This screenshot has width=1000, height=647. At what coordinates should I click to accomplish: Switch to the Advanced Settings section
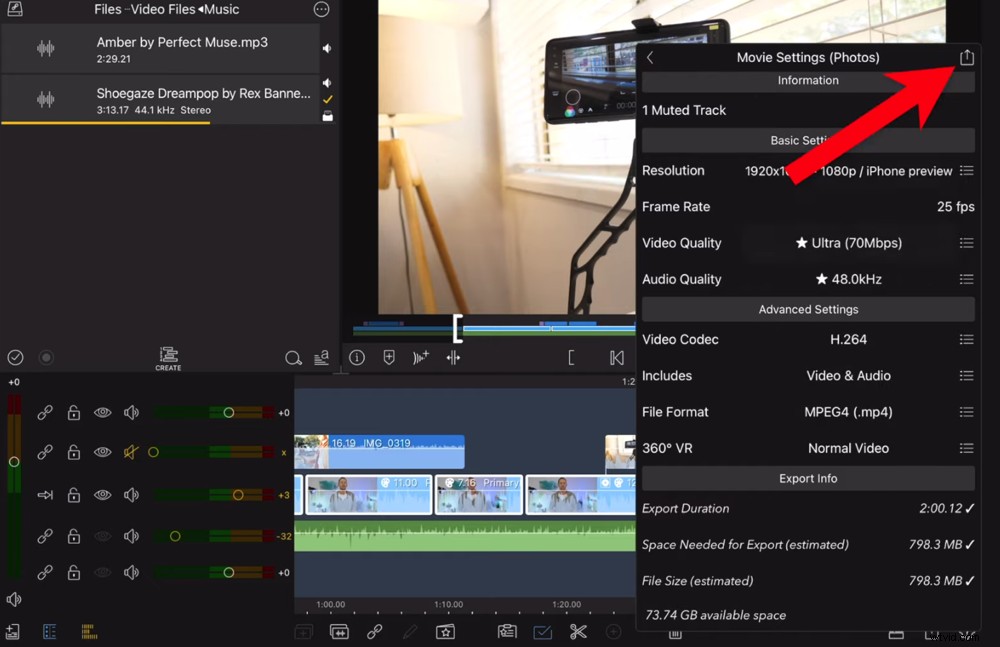[x=808, y=309]
